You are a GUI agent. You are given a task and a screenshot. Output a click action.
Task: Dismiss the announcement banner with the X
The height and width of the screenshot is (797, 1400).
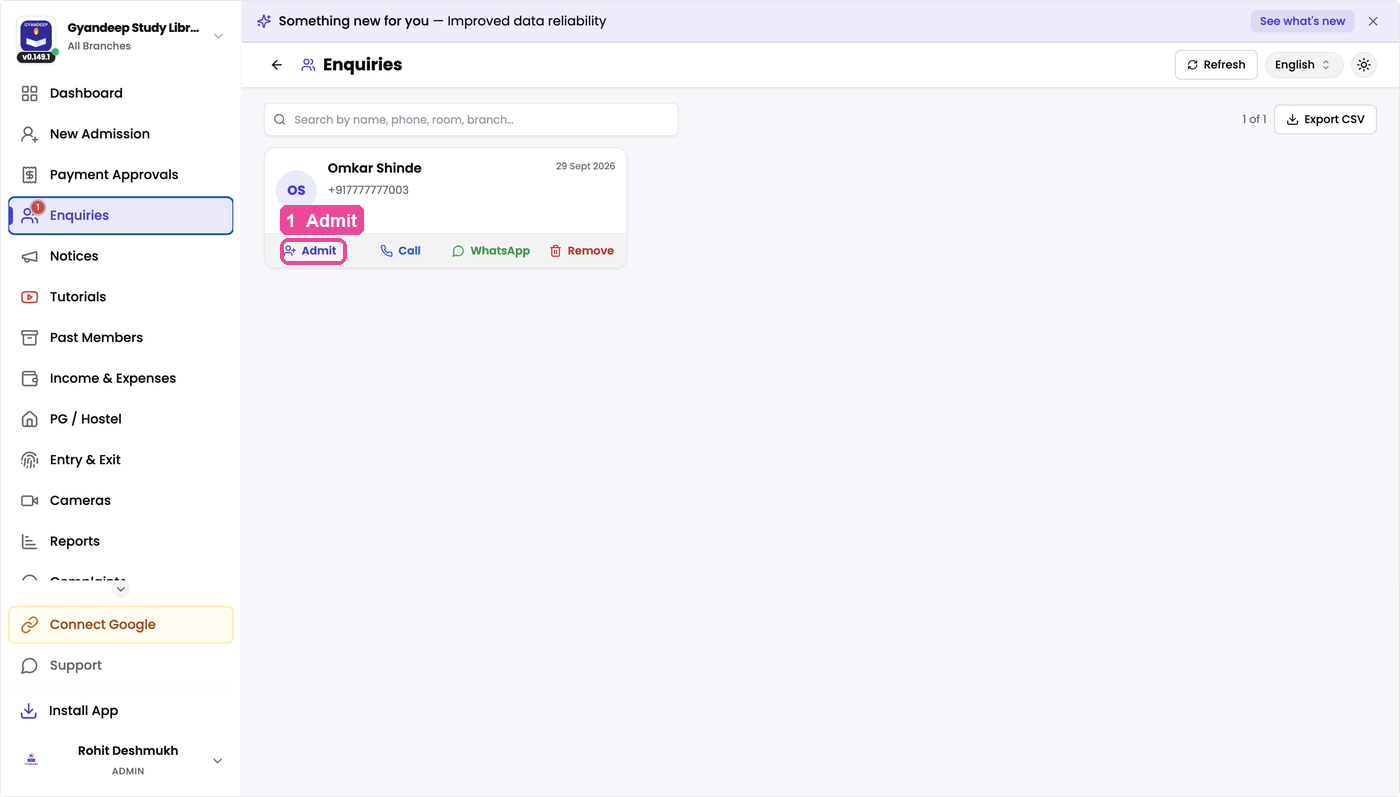pos(1373,21)
